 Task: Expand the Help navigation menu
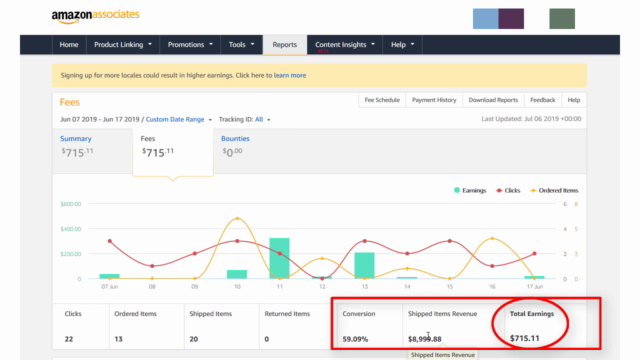(402, 44)
